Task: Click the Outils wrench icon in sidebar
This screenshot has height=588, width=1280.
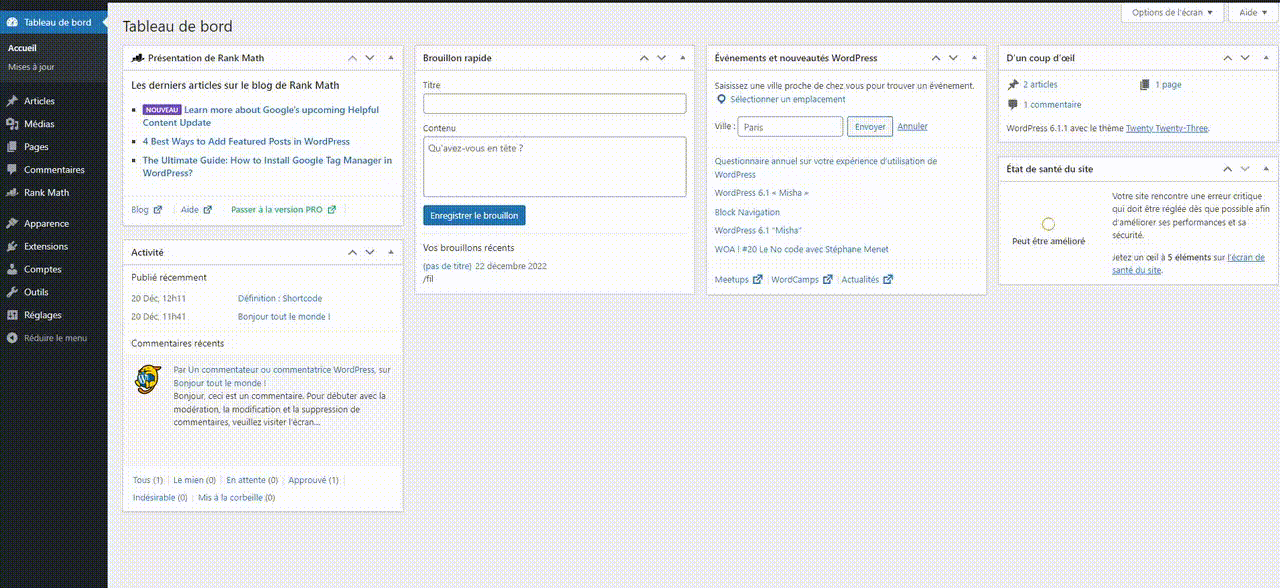Action: tap(12, 293)
